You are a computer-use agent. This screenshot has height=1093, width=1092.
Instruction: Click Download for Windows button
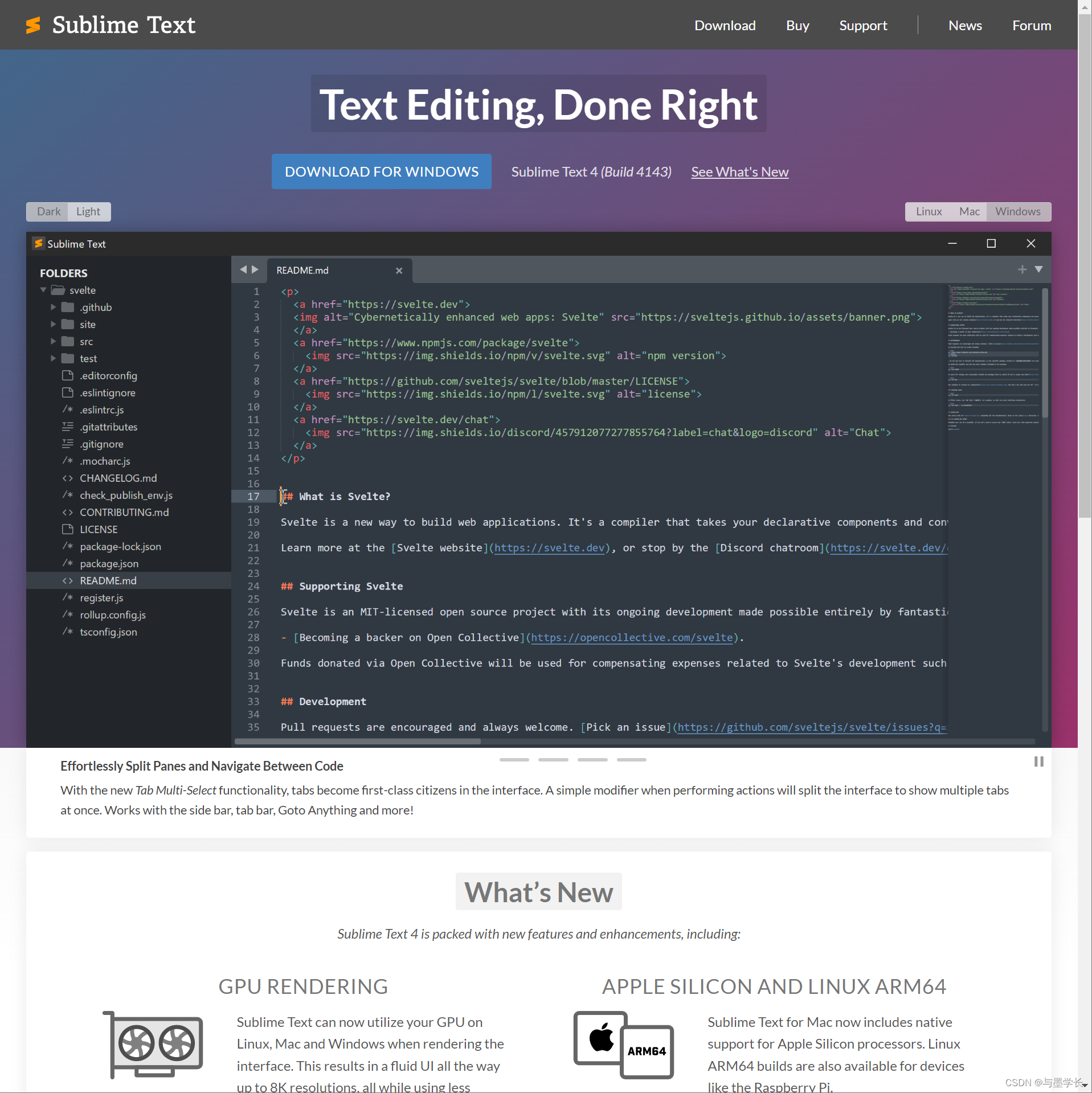[x=382, y=171]
